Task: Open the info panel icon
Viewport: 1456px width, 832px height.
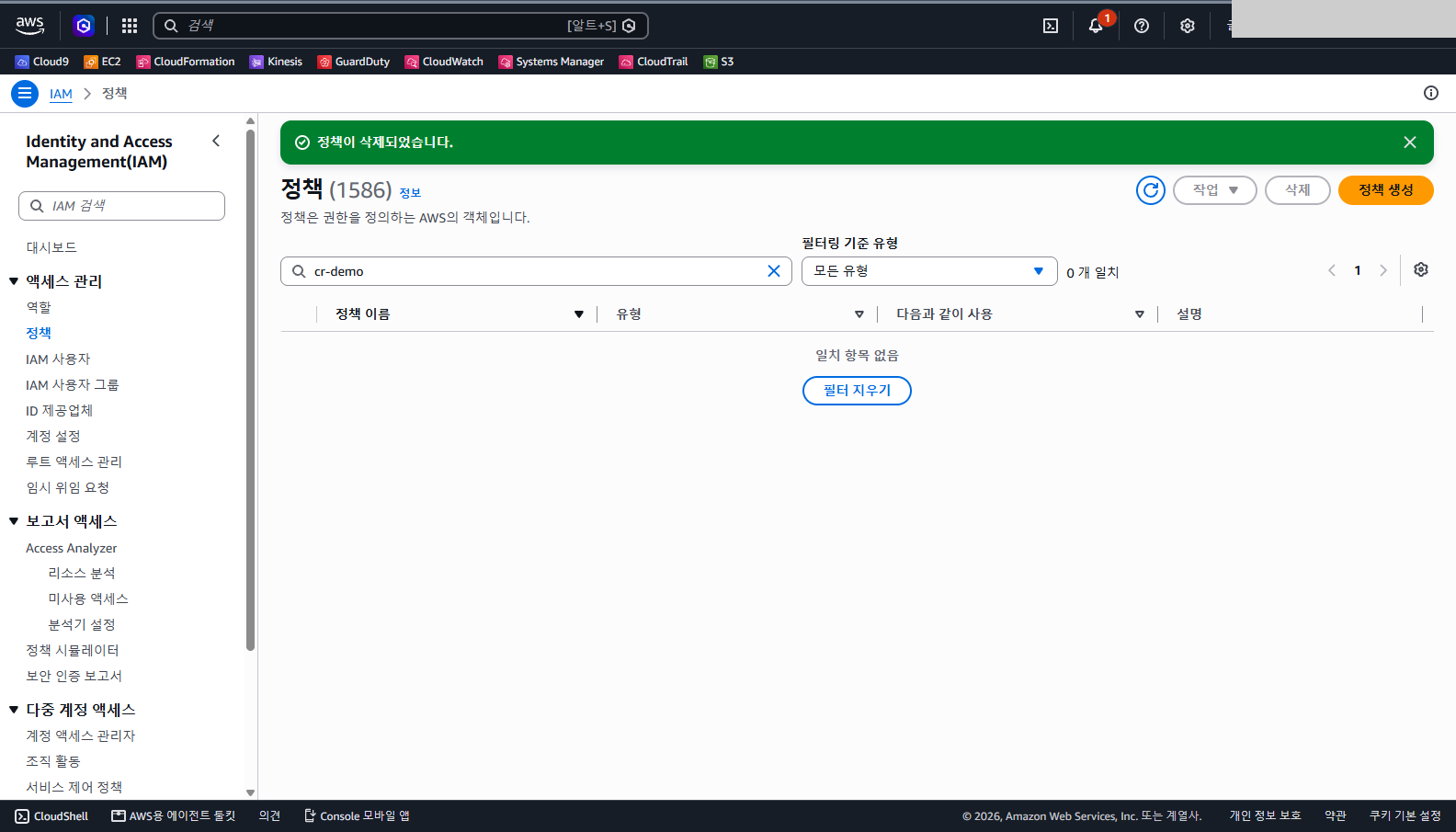Action: tap(1431, 93)
